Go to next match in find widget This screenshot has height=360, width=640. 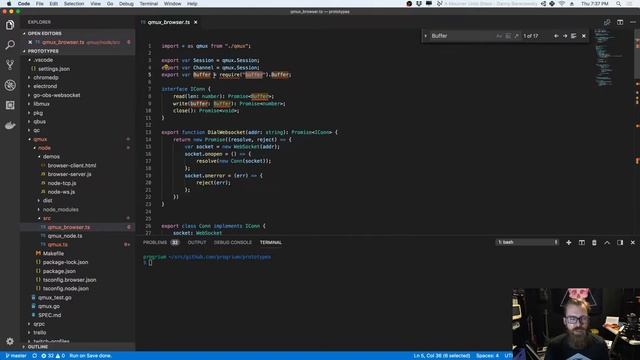[565, 36]
